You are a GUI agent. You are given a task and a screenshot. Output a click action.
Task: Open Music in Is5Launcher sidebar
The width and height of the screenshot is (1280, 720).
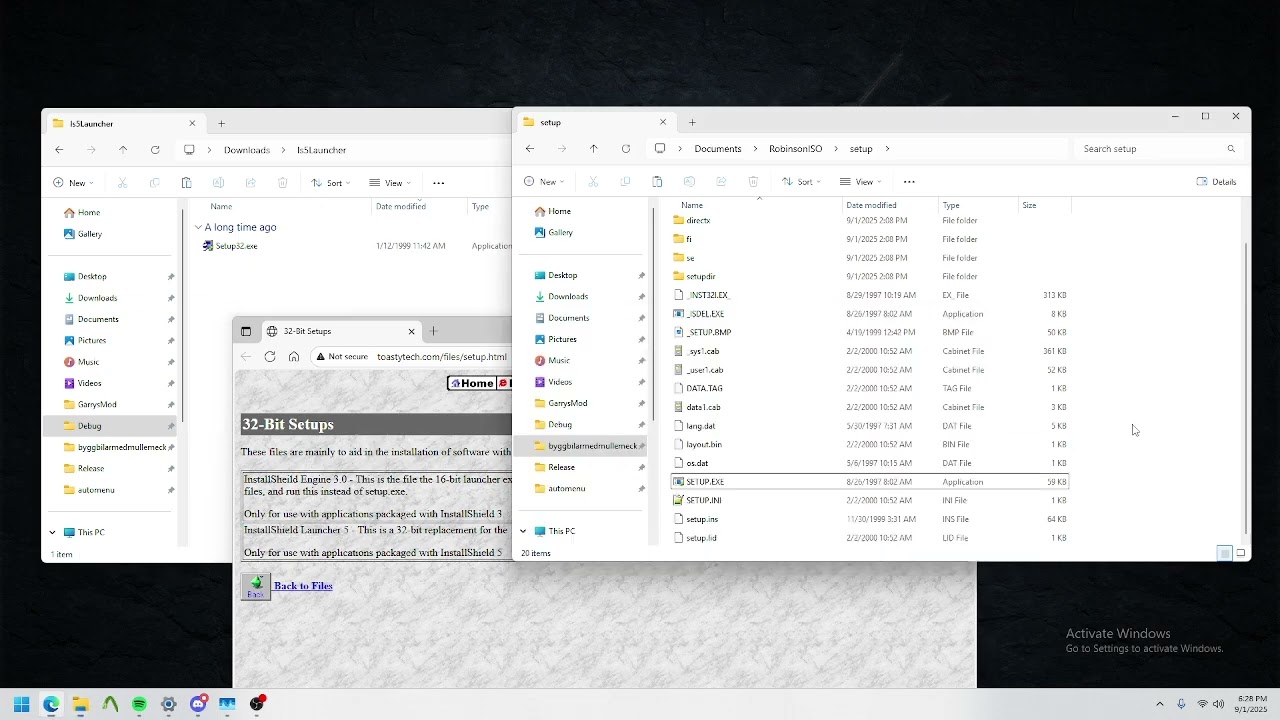coord(88,362)
